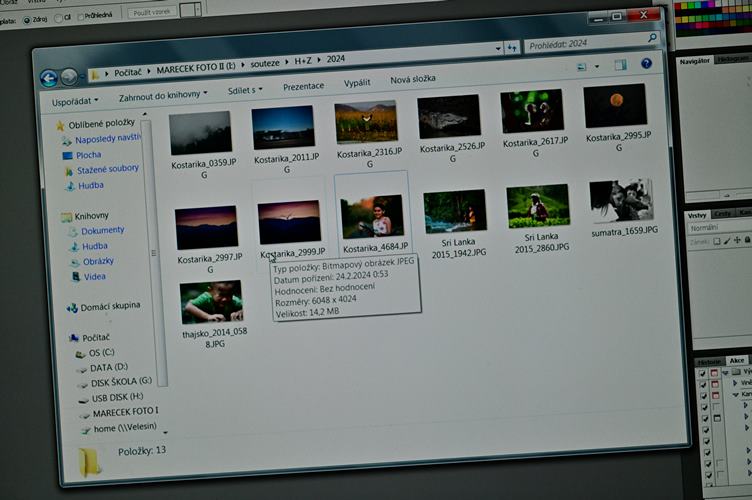This screenshot has width=752, height=500.
Task: Open the Uspořádat dropdown menu
Action: 75,102
